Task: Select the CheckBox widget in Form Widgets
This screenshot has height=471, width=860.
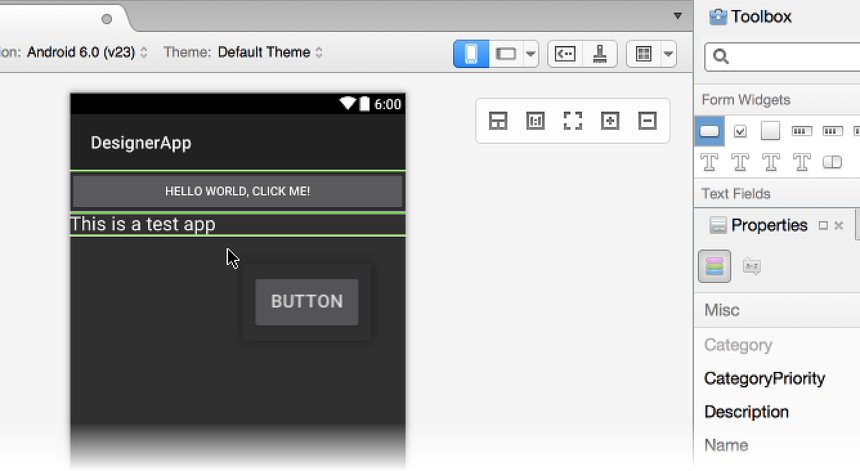Action: [x=740, y=131]
